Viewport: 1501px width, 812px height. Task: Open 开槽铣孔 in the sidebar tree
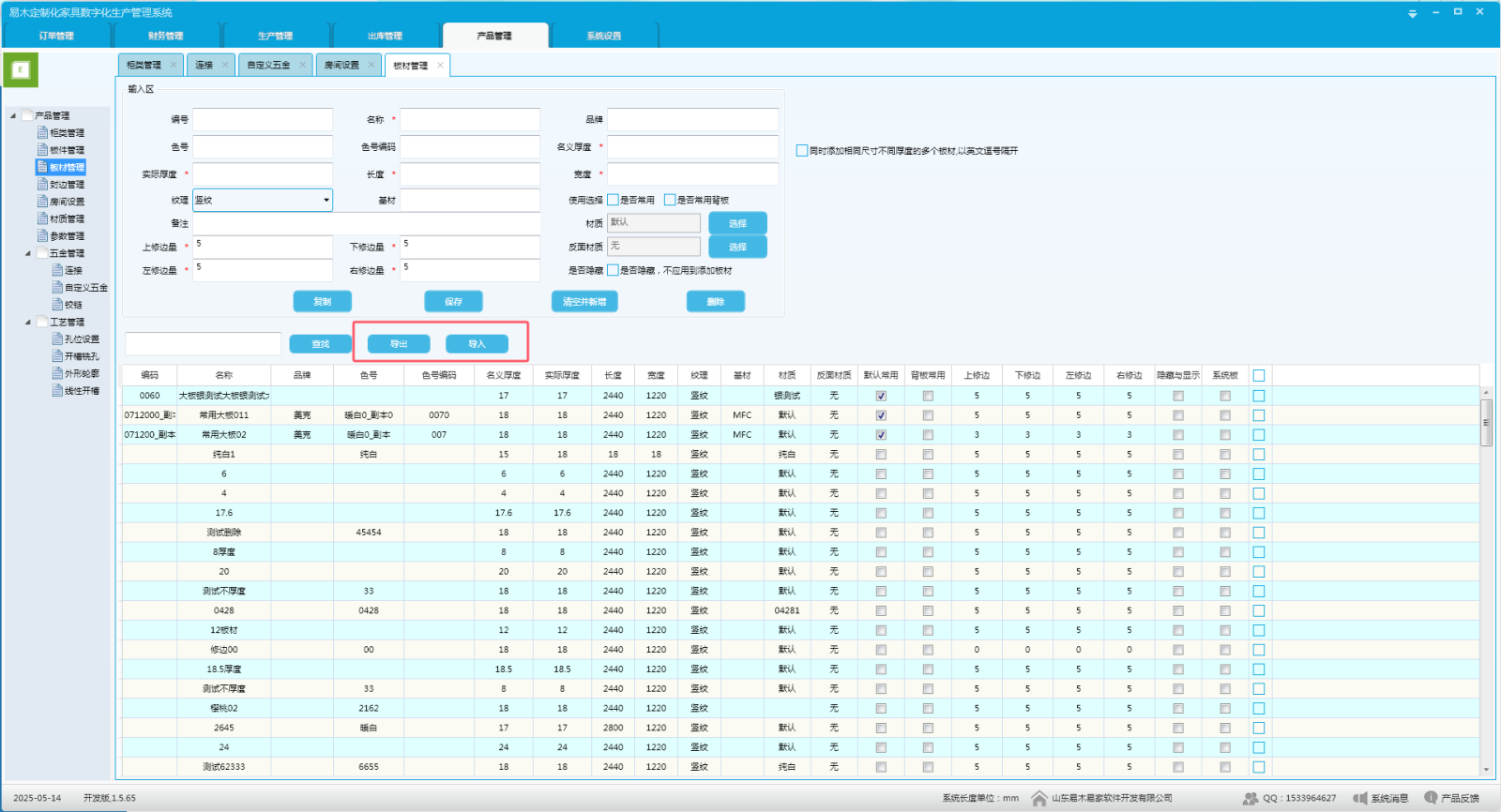tap(82, 356)
